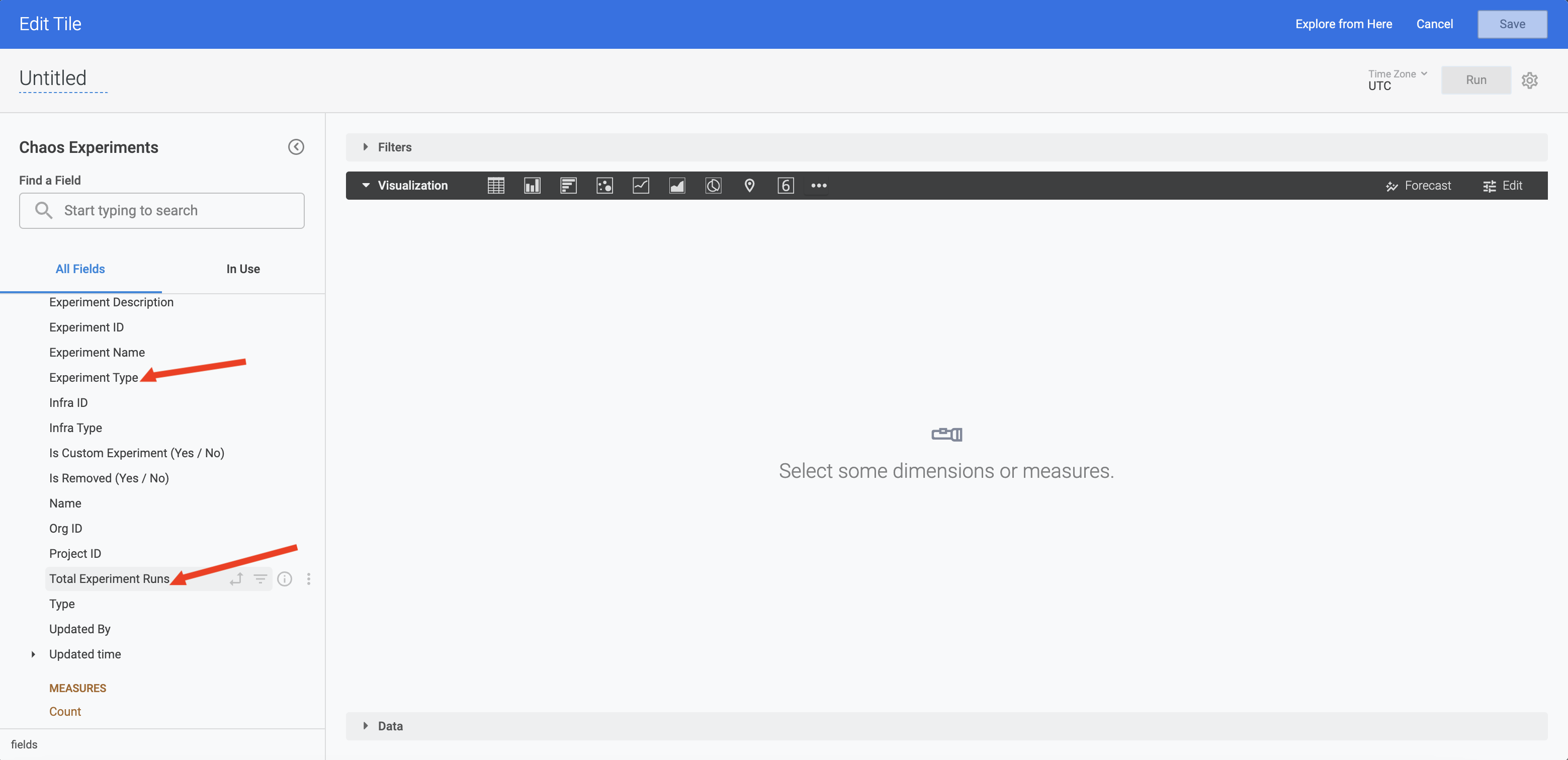The image size is (1568, 760).
Task: Switch to the All Fields tab
Action: [80, 268]
